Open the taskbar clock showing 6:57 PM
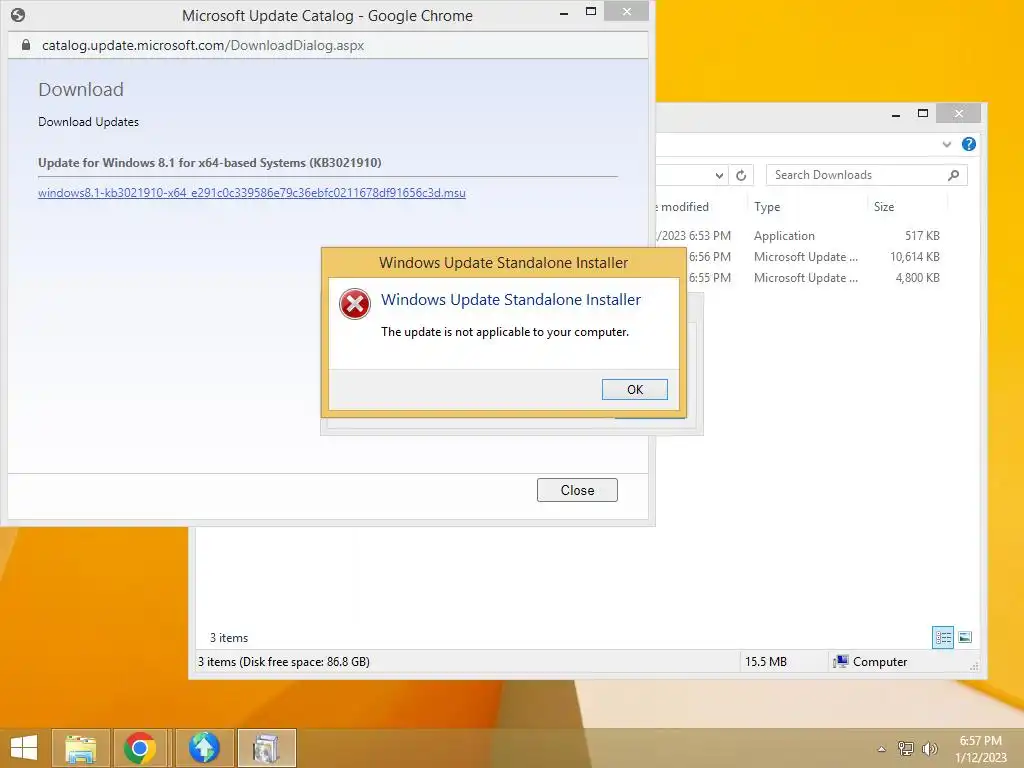 980,749
